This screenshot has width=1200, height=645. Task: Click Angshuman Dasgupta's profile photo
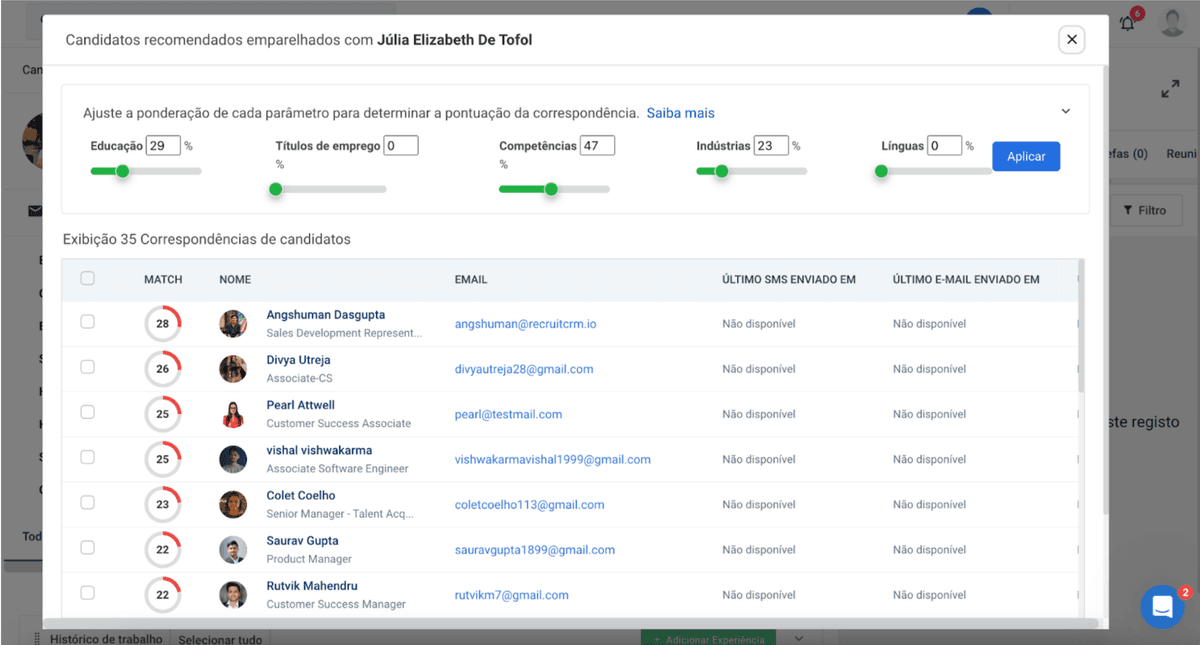[x=233, y=323]
